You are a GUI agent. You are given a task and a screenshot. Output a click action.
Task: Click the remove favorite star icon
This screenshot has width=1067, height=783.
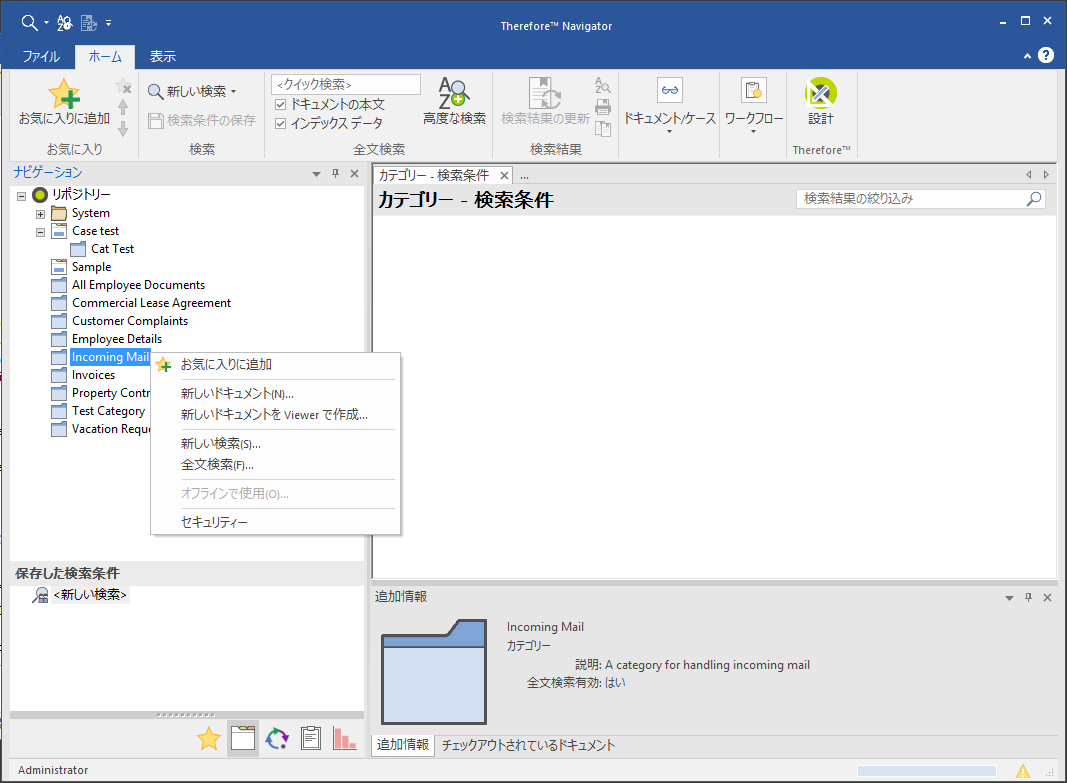[123, 86]
